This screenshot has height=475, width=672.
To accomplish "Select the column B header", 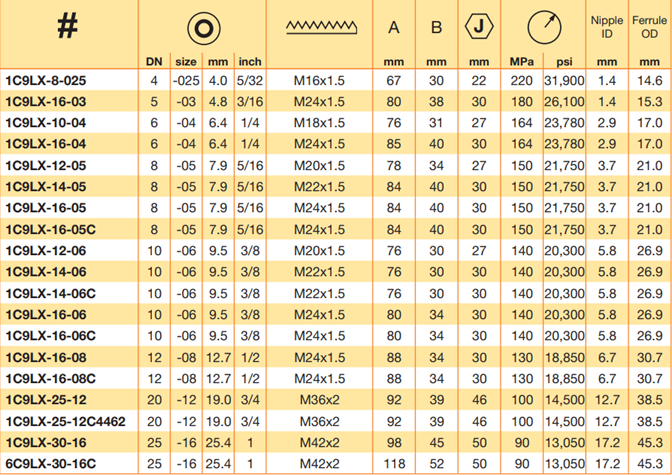I will 436,27.
